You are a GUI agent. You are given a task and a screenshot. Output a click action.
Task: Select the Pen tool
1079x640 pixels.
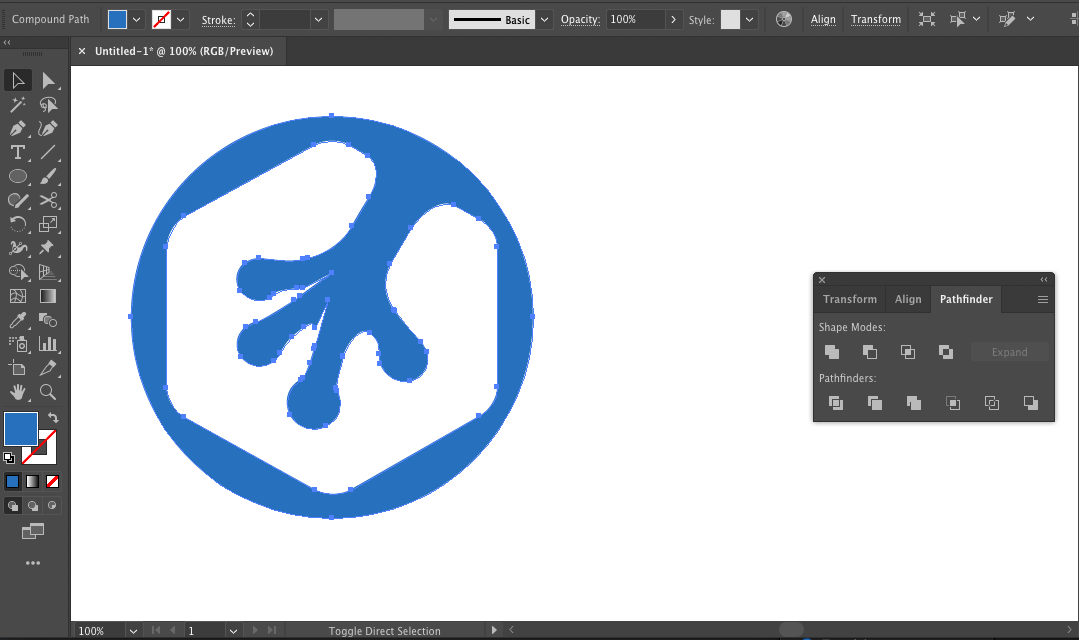(17, 128)
